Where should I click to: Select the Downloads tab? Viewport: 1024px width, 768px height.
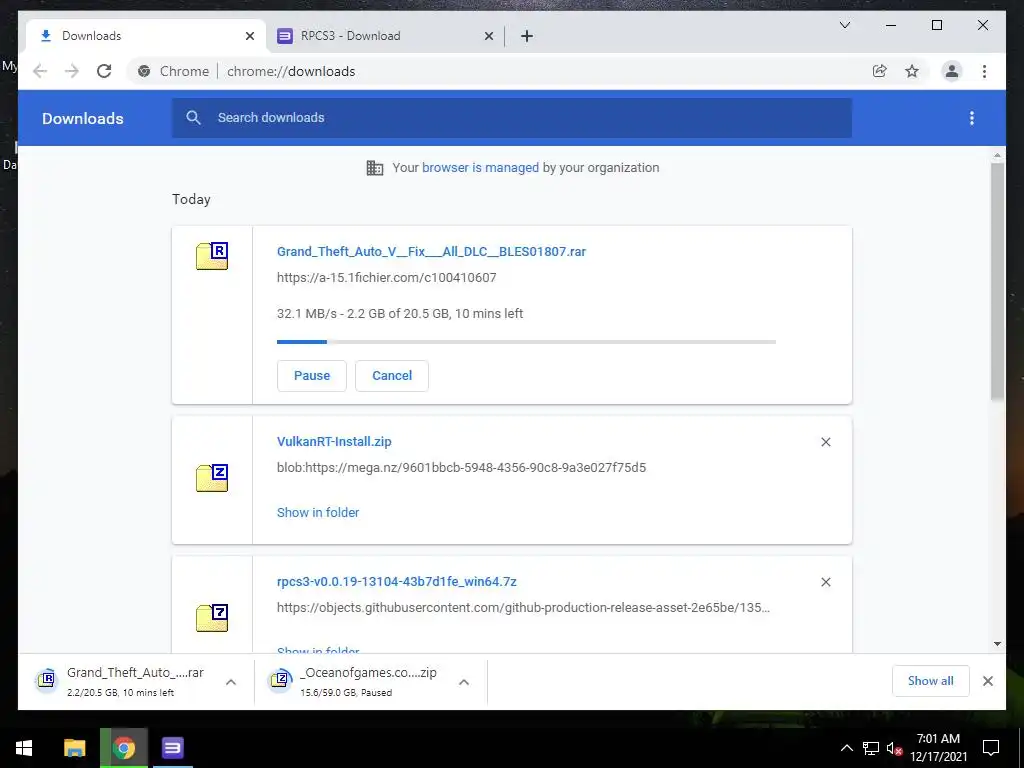(146, 36)
